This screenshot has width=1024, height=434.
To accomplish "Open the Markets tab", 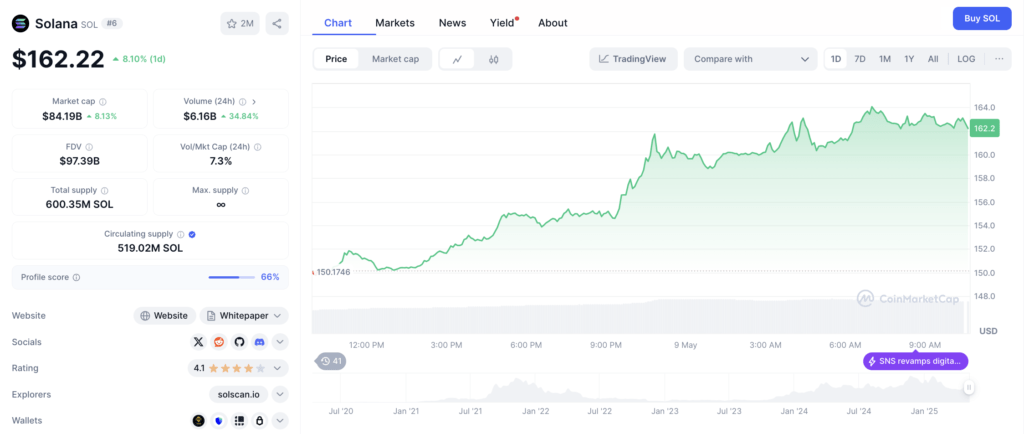I will pos(394,23).
